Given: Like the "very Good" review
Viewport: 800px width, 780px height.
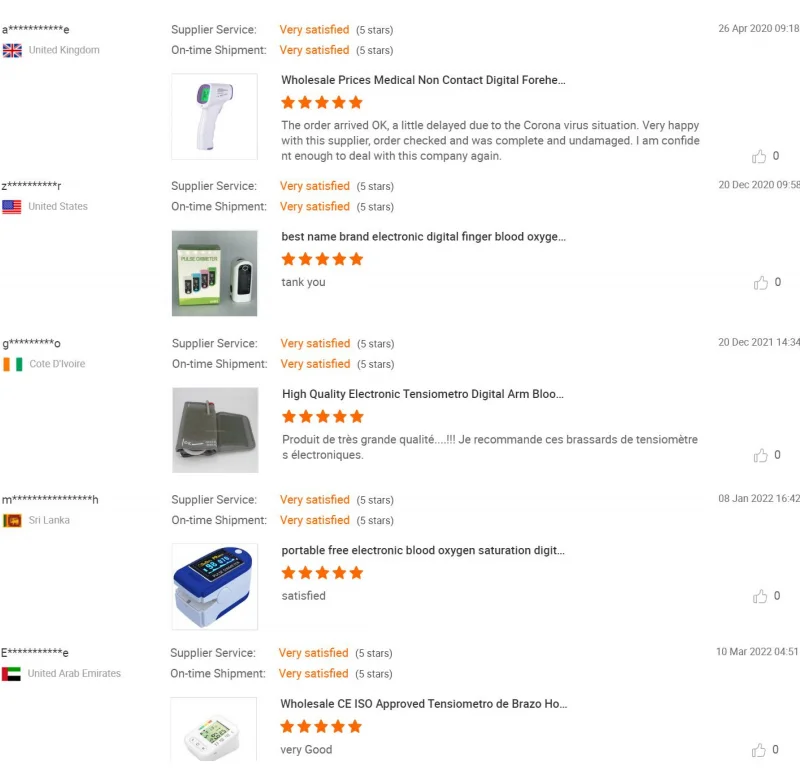Looking at the screenshot, I should point(760,750).
